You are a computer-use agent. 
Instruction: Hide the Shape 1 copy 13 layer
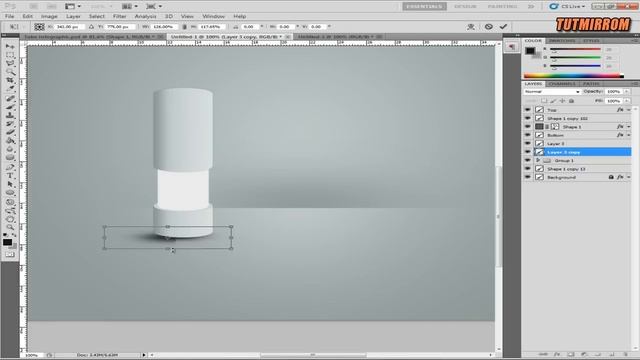pyautogui.click(x=527, y=169)
